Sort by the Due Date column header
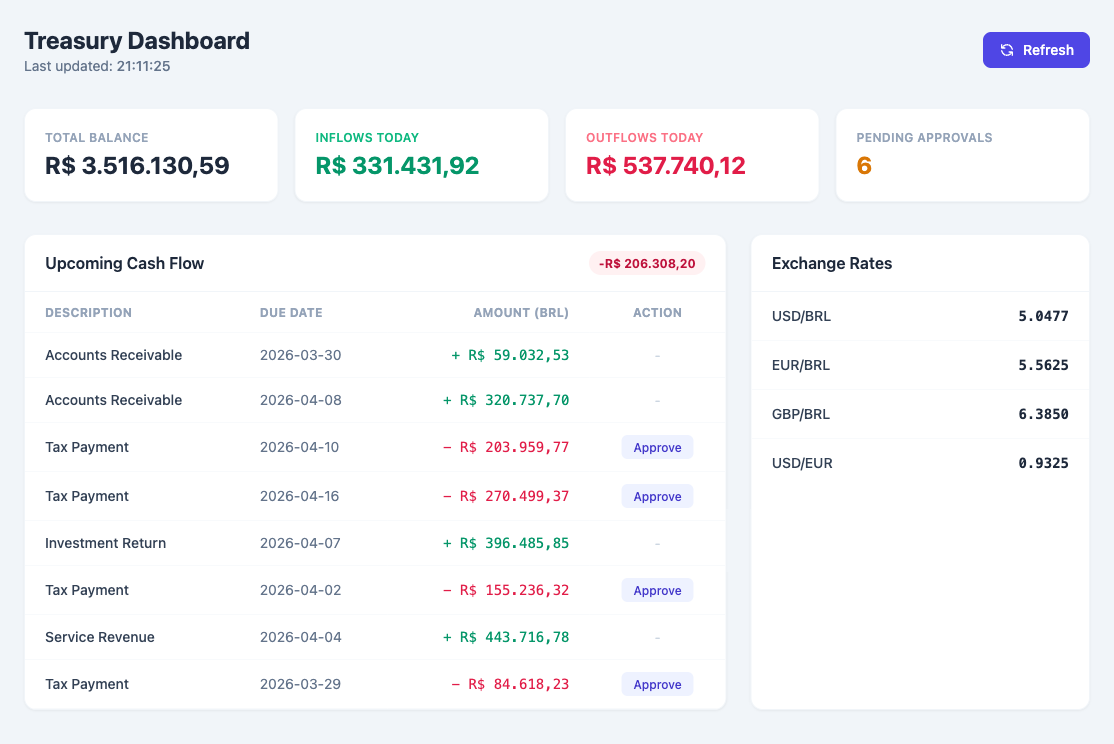Viewport: 1114px width, 744px height. 291,312
